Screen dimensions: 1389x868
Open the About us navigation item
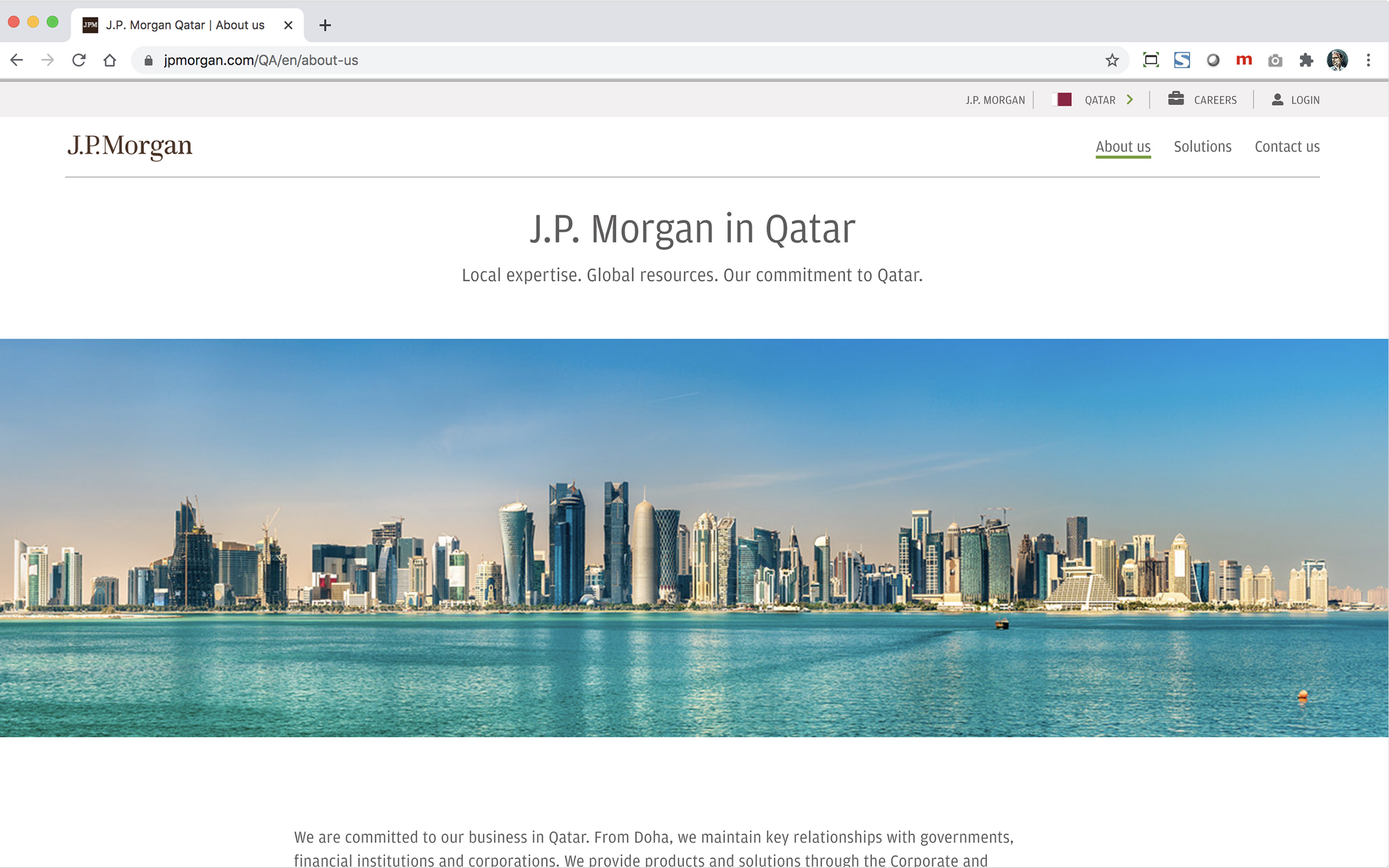click(1123, 147)
